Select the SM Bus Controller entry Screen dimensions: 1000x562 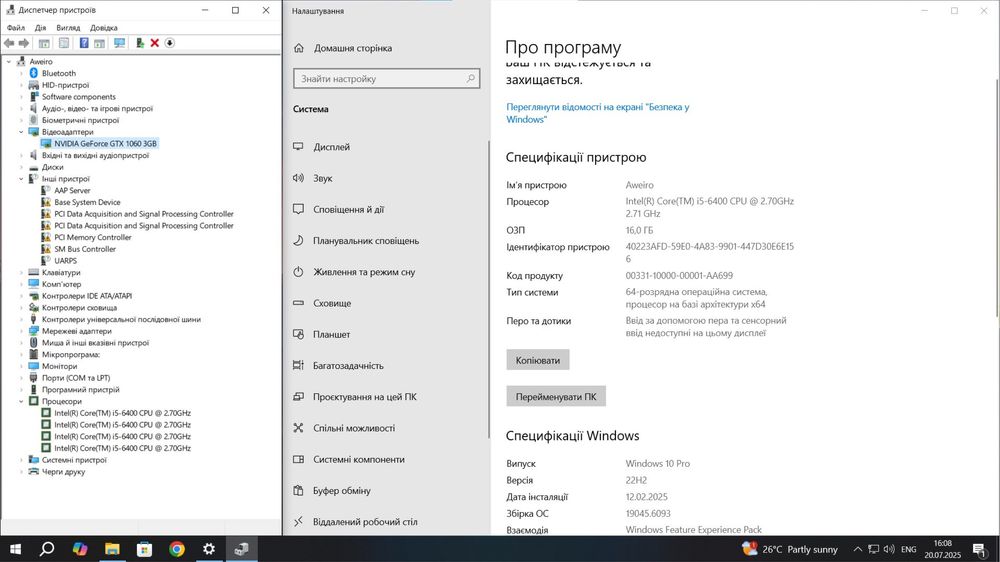pyautogui.click(x=85, y=249)
